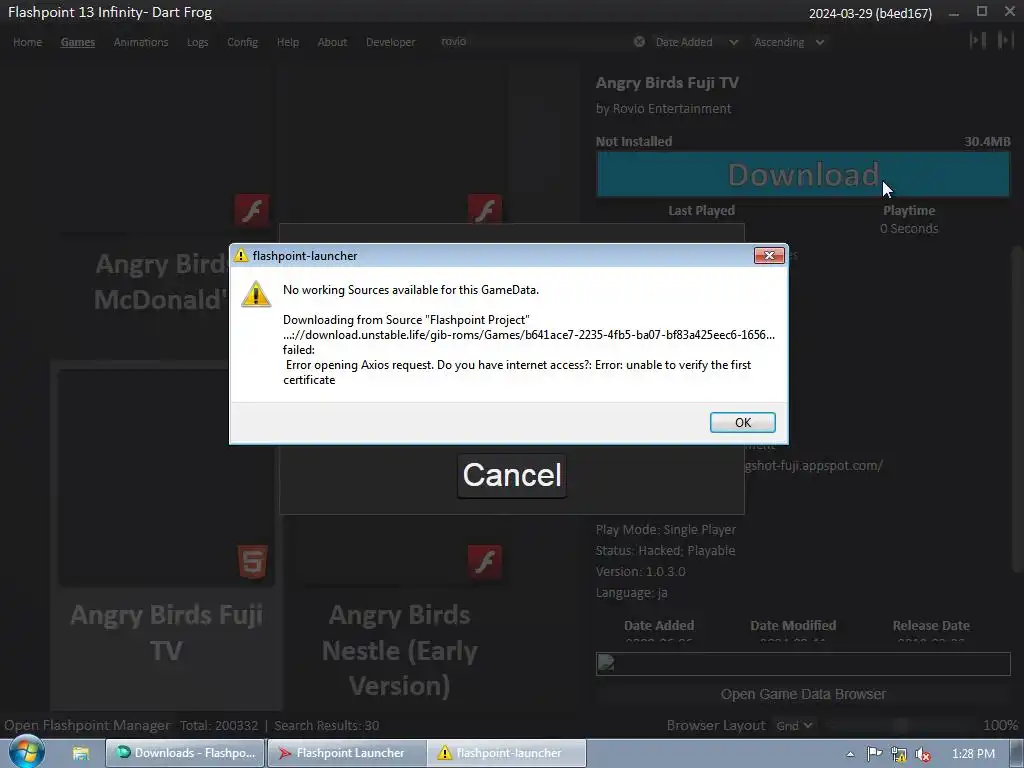Open the Config tab
This screenshot has width=1024, height=768.
tap(242, 42)
